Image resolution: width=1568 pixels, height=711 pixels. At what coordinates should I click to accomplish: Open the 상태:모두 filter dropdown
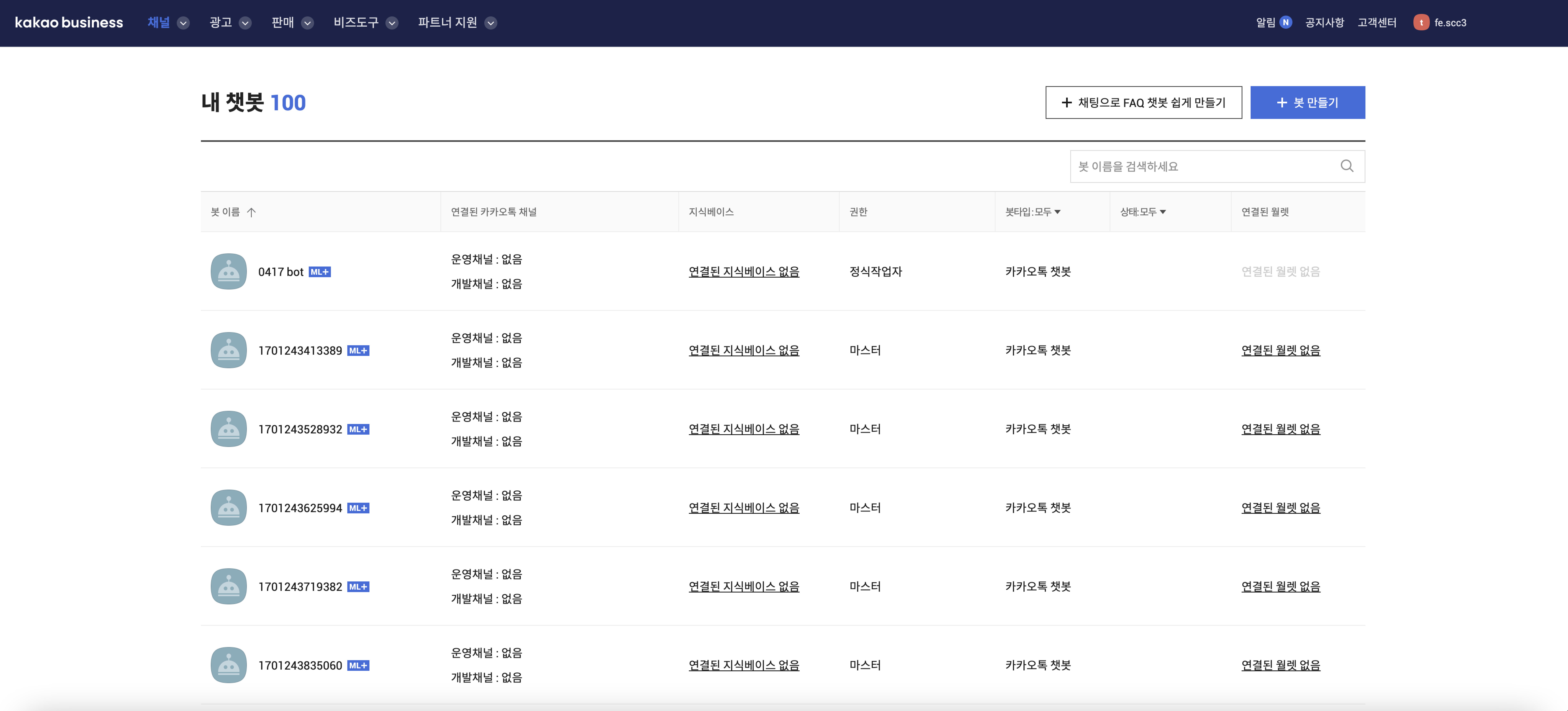(x=1143, y=212)
